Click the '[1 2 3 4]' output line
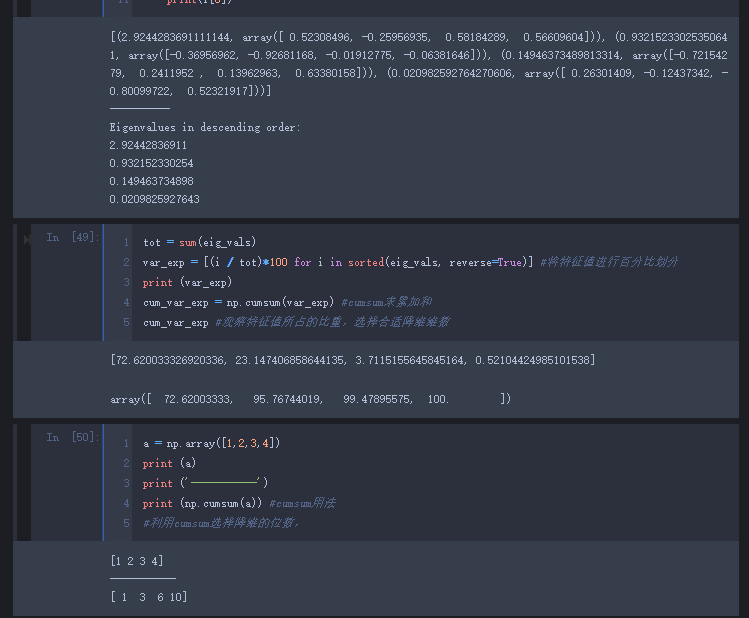 coord(137,561)
